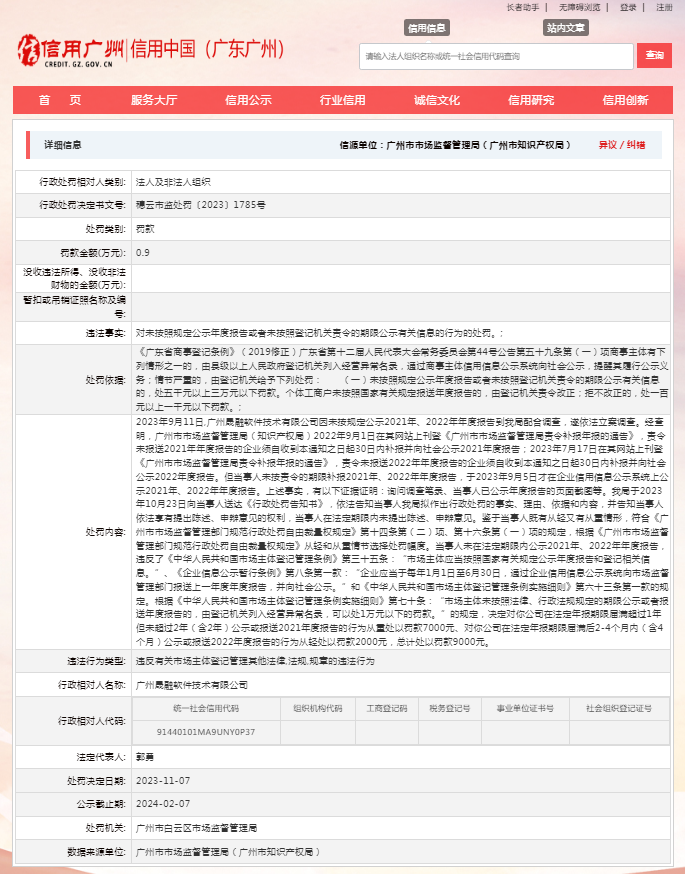Click the 登录 link

point(628,7)
